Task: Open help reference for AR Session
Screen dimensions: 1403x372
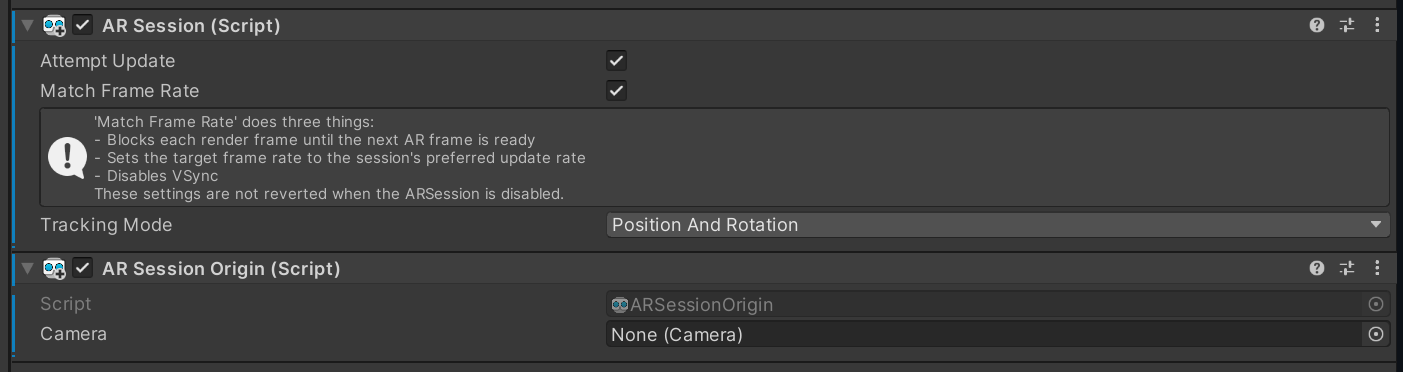Action: pyautogui.click(x=1317, y=26)
